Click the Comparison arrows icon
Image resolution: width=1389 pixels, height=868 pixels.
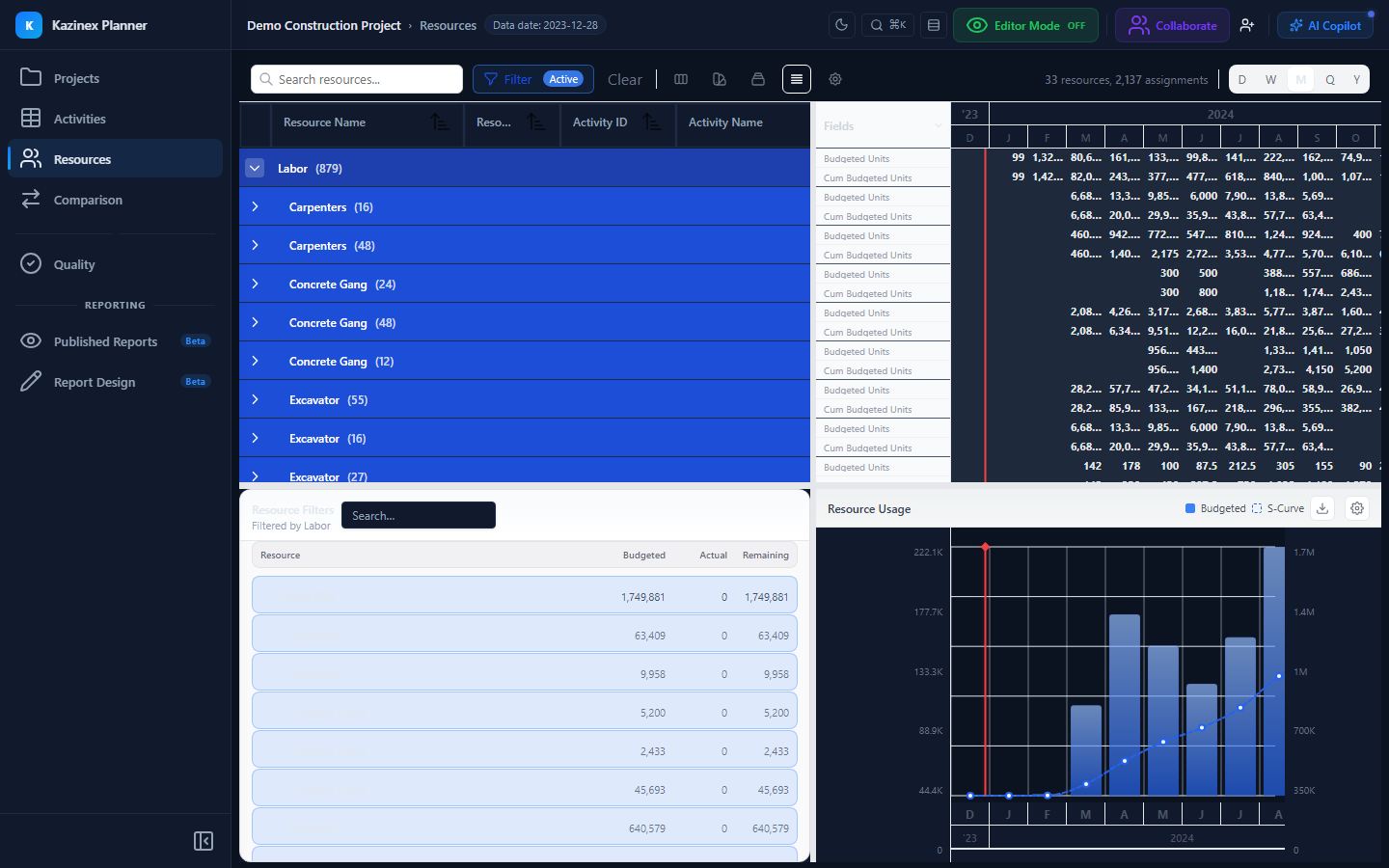[31, 199]
